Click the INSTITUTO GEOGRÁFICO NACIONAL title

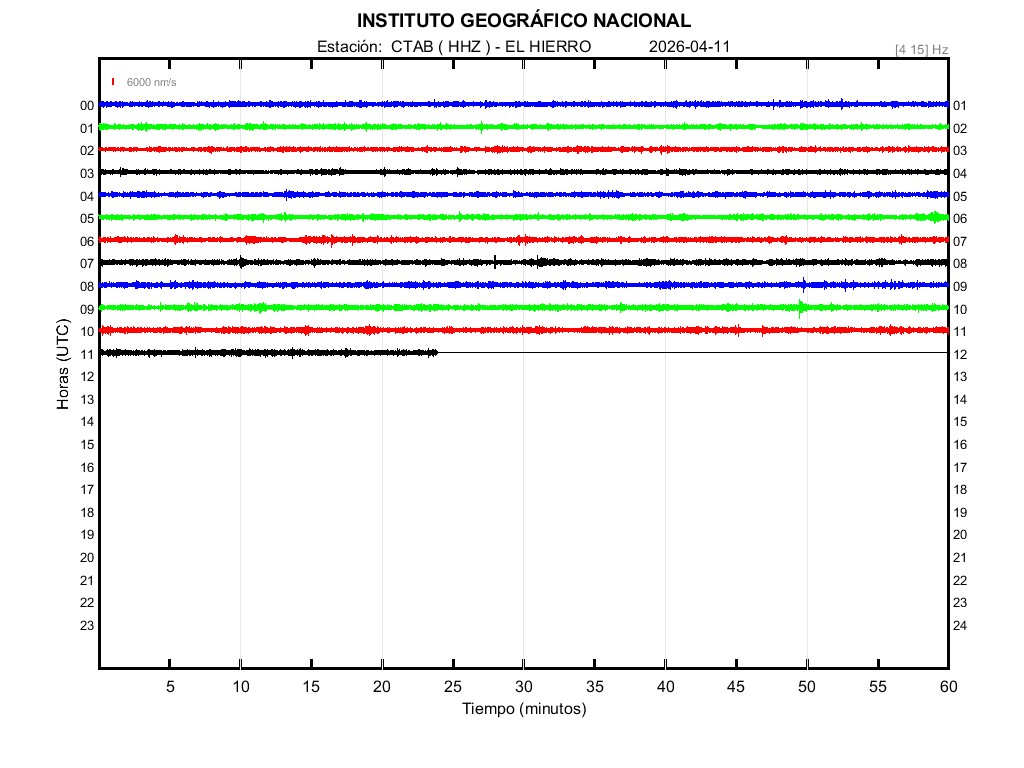[x=524, y=21]
